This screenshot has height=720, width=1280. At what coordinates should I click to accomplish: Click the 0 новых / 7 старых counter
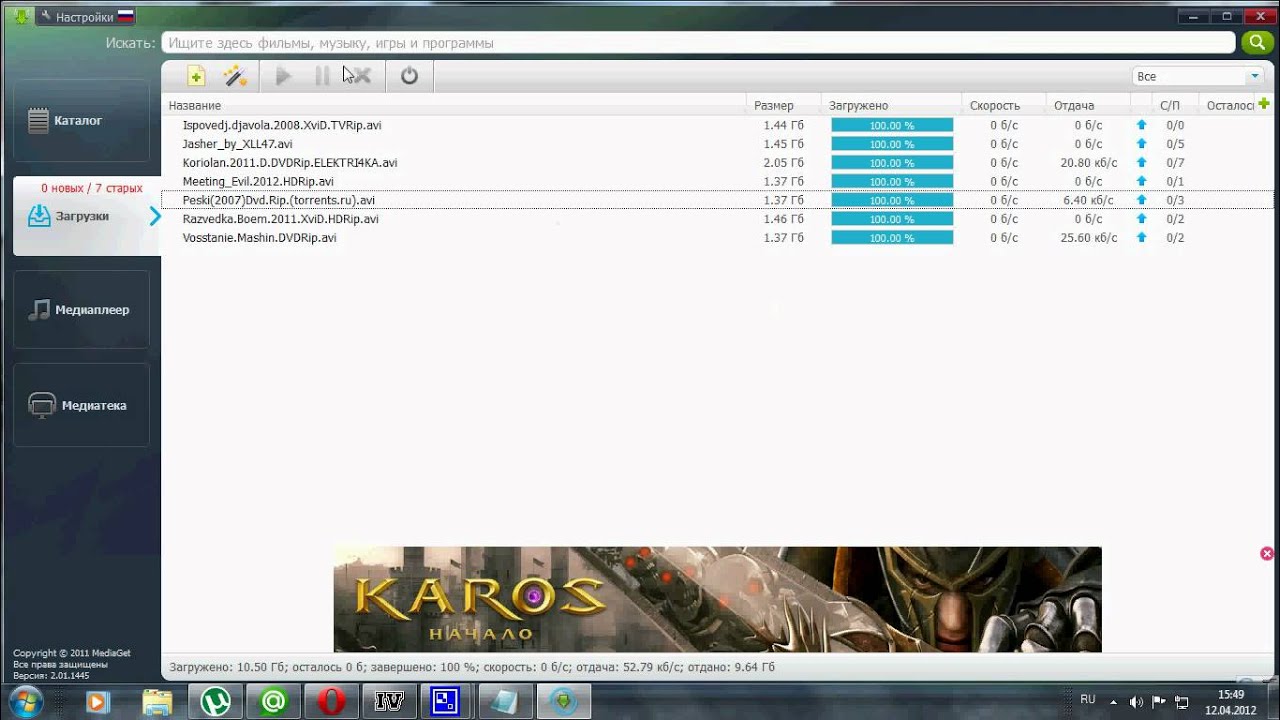(92, 188)
